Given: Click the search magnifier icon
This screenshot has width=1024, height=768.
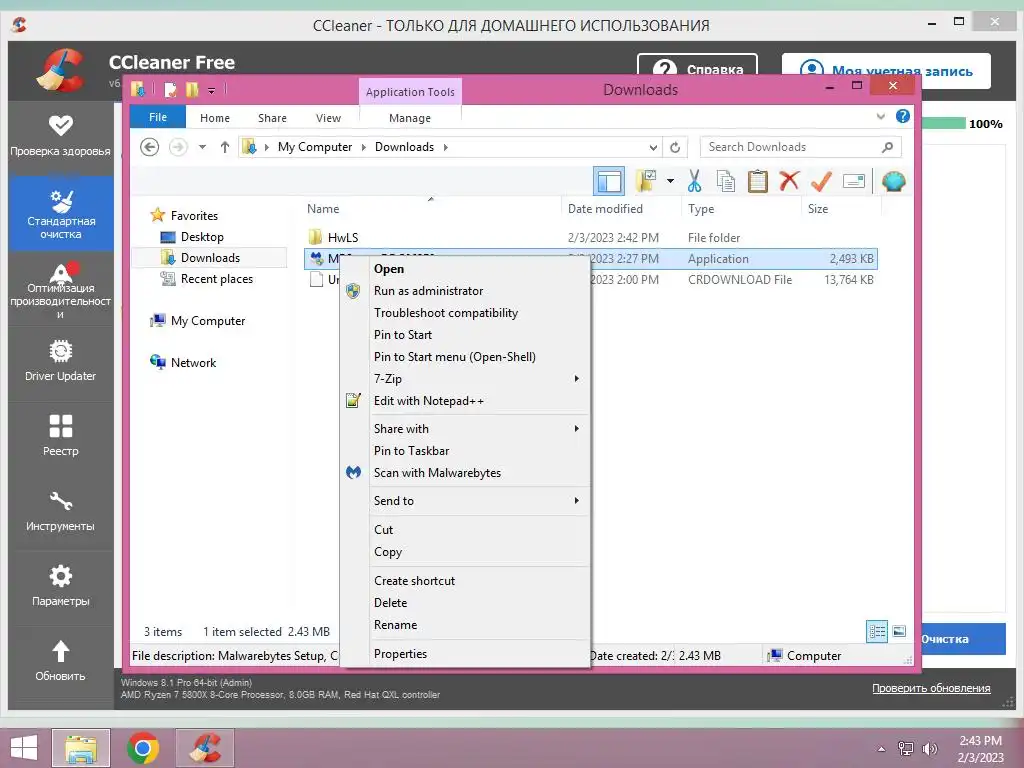Looking at the screenshot, I should point(887,147).
